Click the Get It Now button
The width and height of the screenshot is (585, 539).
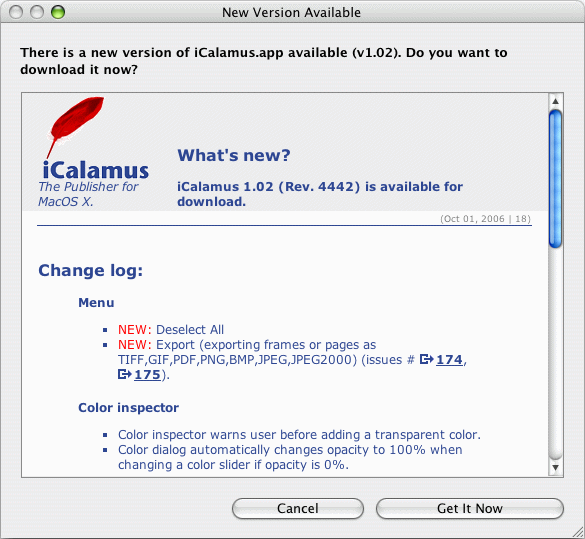pos(470,508)
